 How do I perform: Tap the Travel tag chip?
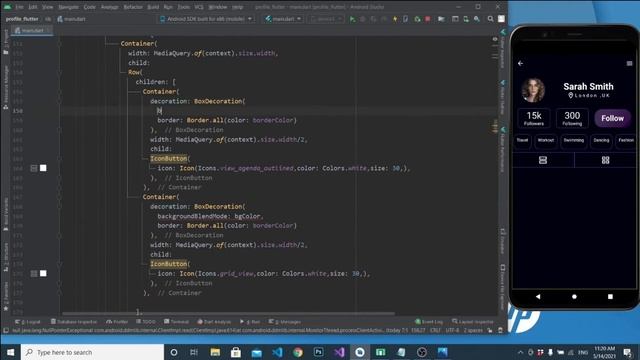point(522,140)
